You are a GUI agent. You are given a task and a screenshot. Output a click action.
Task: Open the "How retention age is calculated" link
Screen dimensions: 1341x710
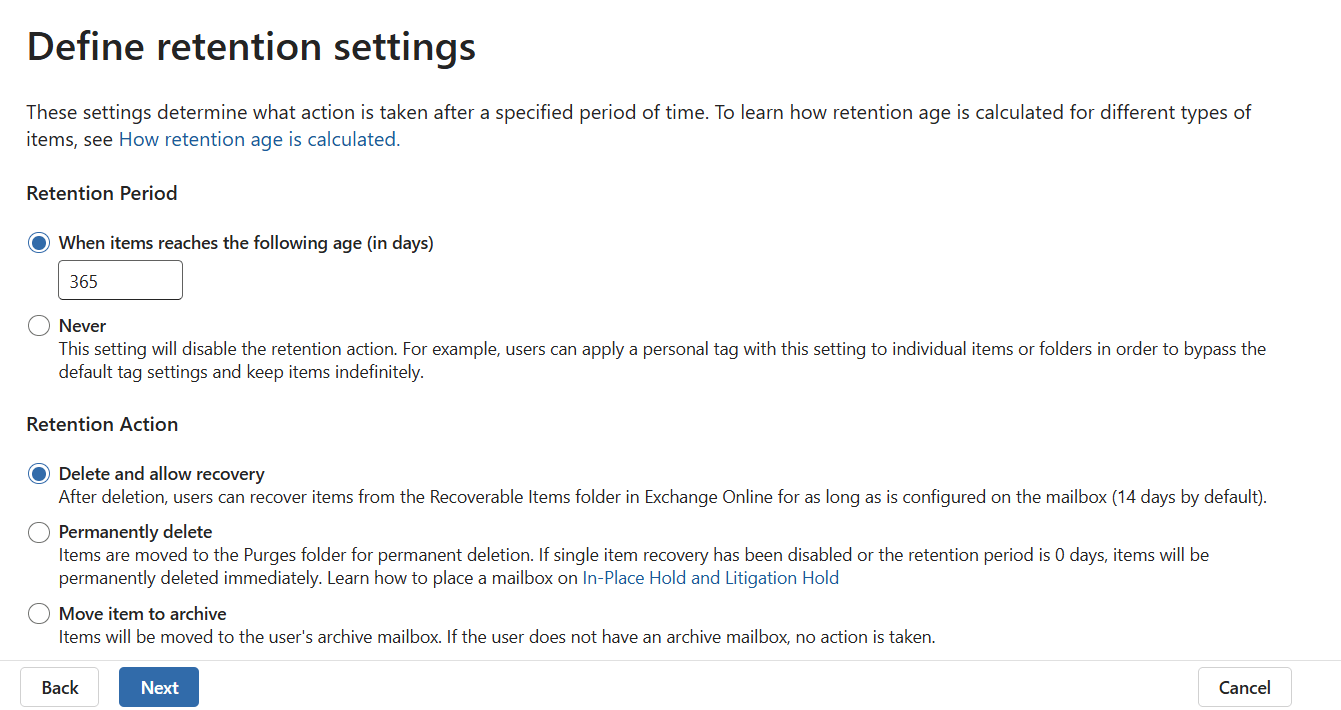coord(258,139)
